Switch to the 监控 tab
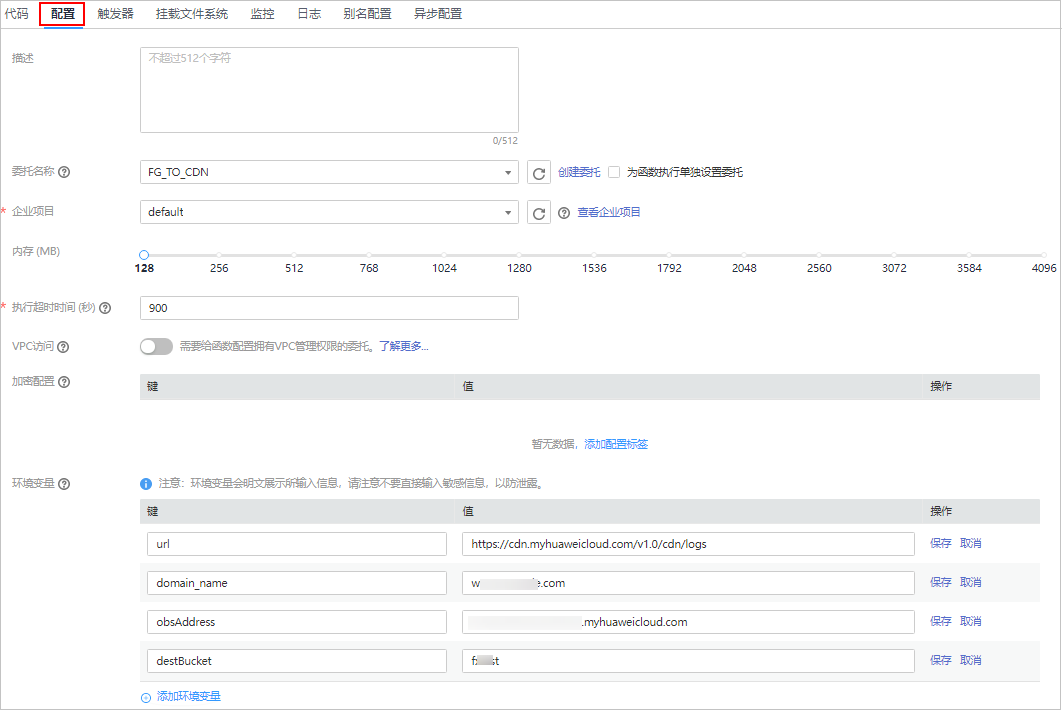This screenshot has height=711, width=1062. [x=262, y=14]
